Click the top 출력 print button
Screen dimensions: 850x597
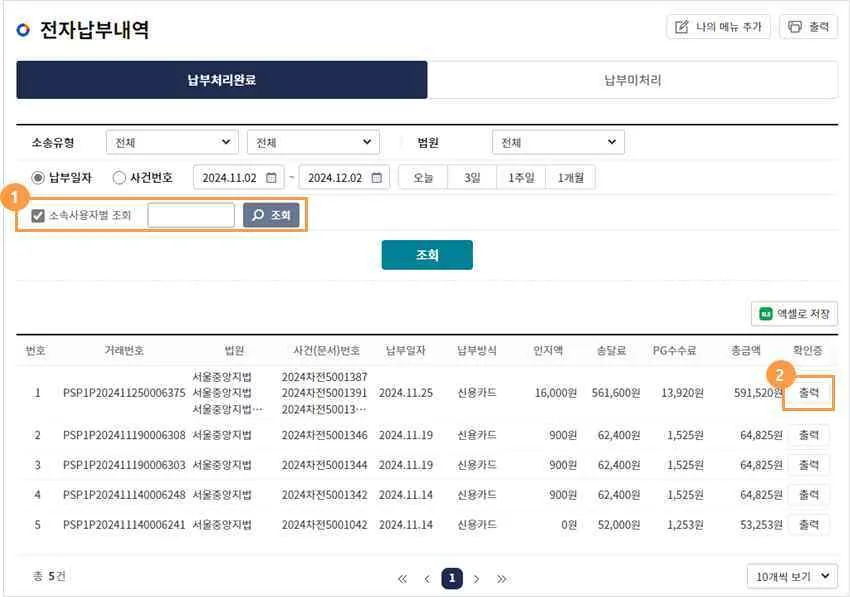[x=808, y=27]
